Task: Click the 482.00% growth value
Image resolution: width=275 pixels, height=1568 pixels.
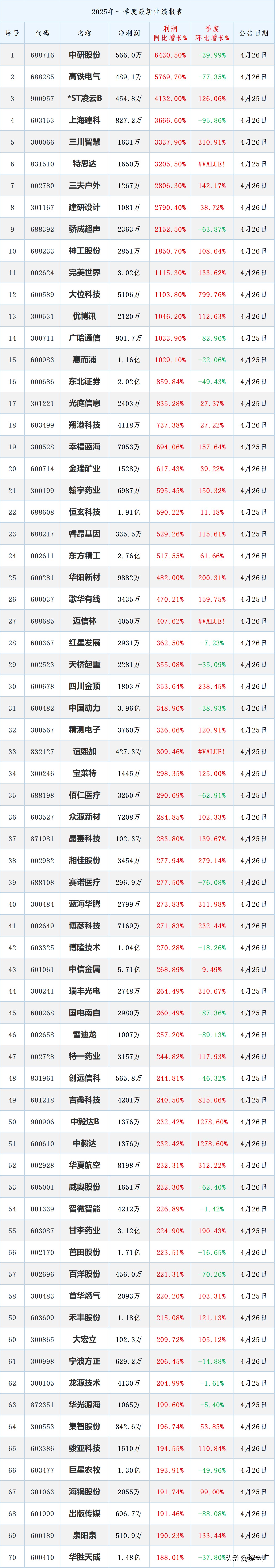Action: pyautogui.click(x=170, y=578)
